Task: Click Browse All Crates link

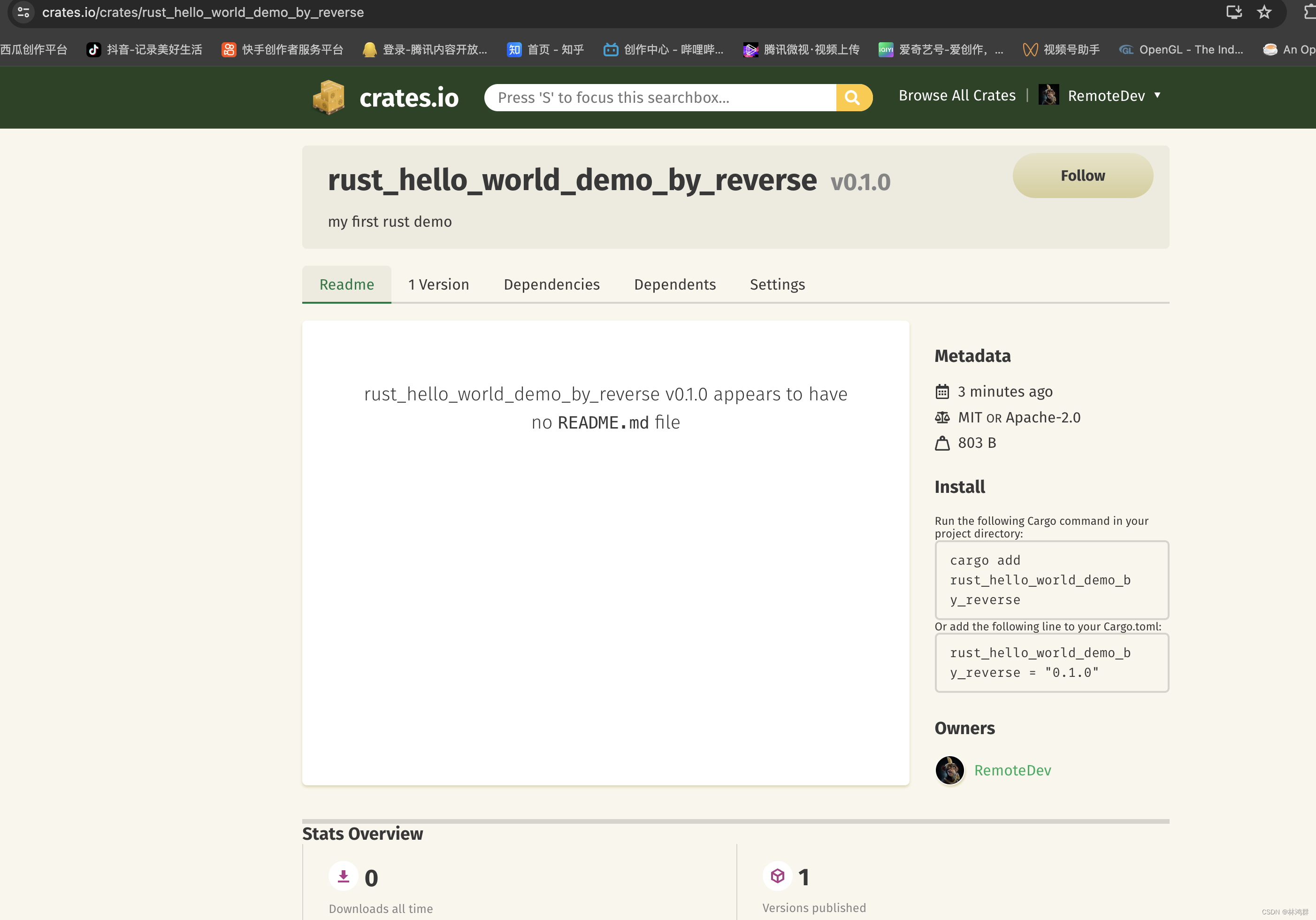Action: pyautogui.click(x=956, y=95)
